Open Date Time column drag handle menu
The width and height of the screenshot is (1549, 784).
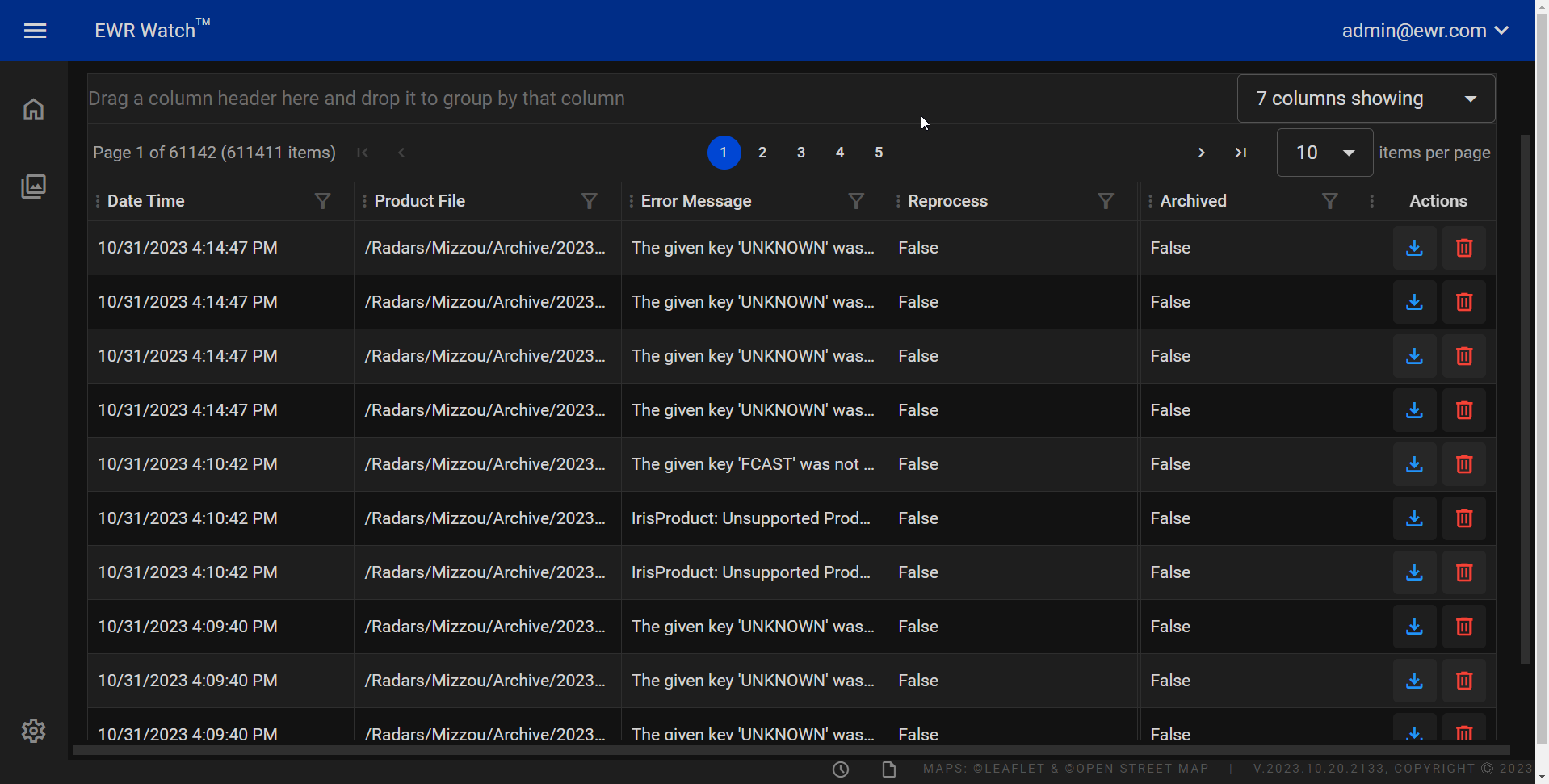click(98, 201)
